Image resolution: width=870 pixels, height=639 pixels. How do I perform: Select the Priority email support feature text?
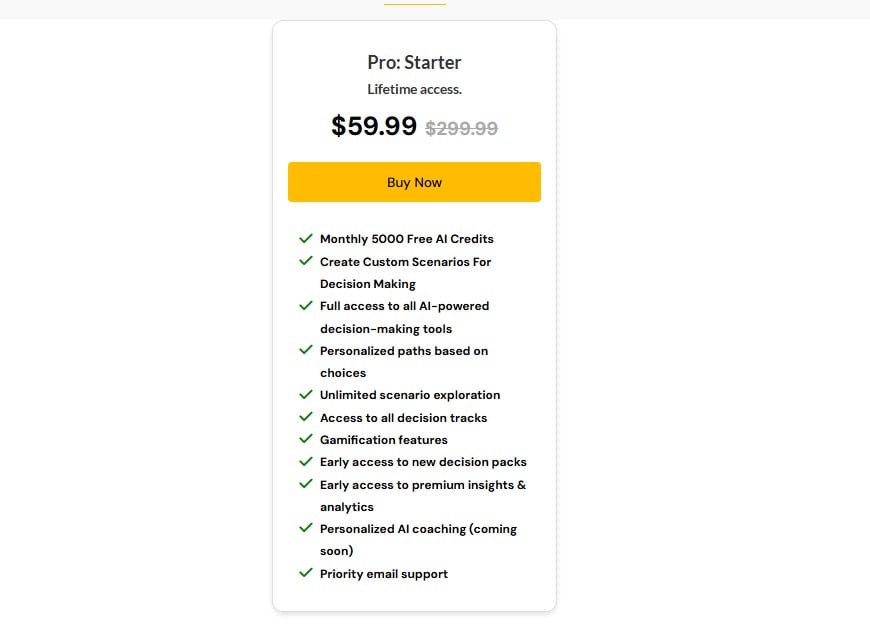click(384, 574)
